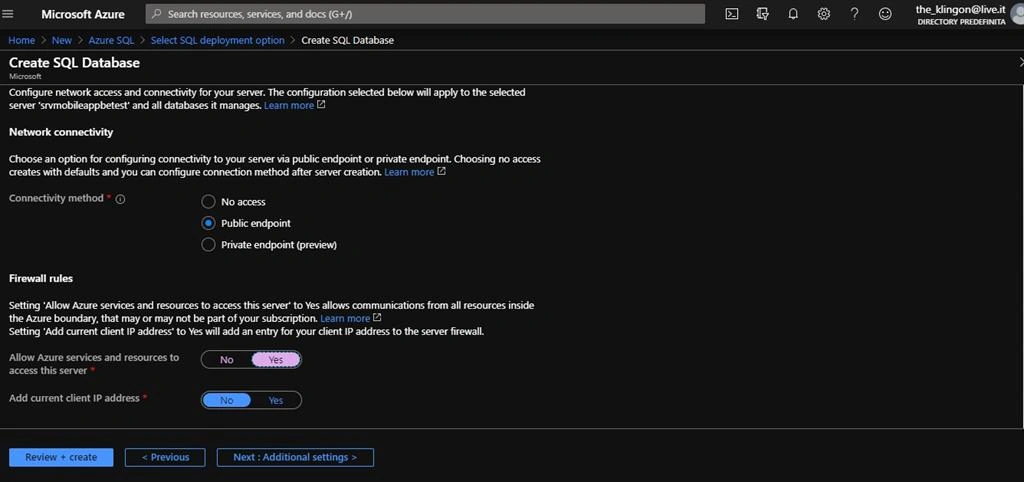This screenshot has height=482, width=1024.
Task: Click the Microsoft Azure portal title
Action: point(83,14)
